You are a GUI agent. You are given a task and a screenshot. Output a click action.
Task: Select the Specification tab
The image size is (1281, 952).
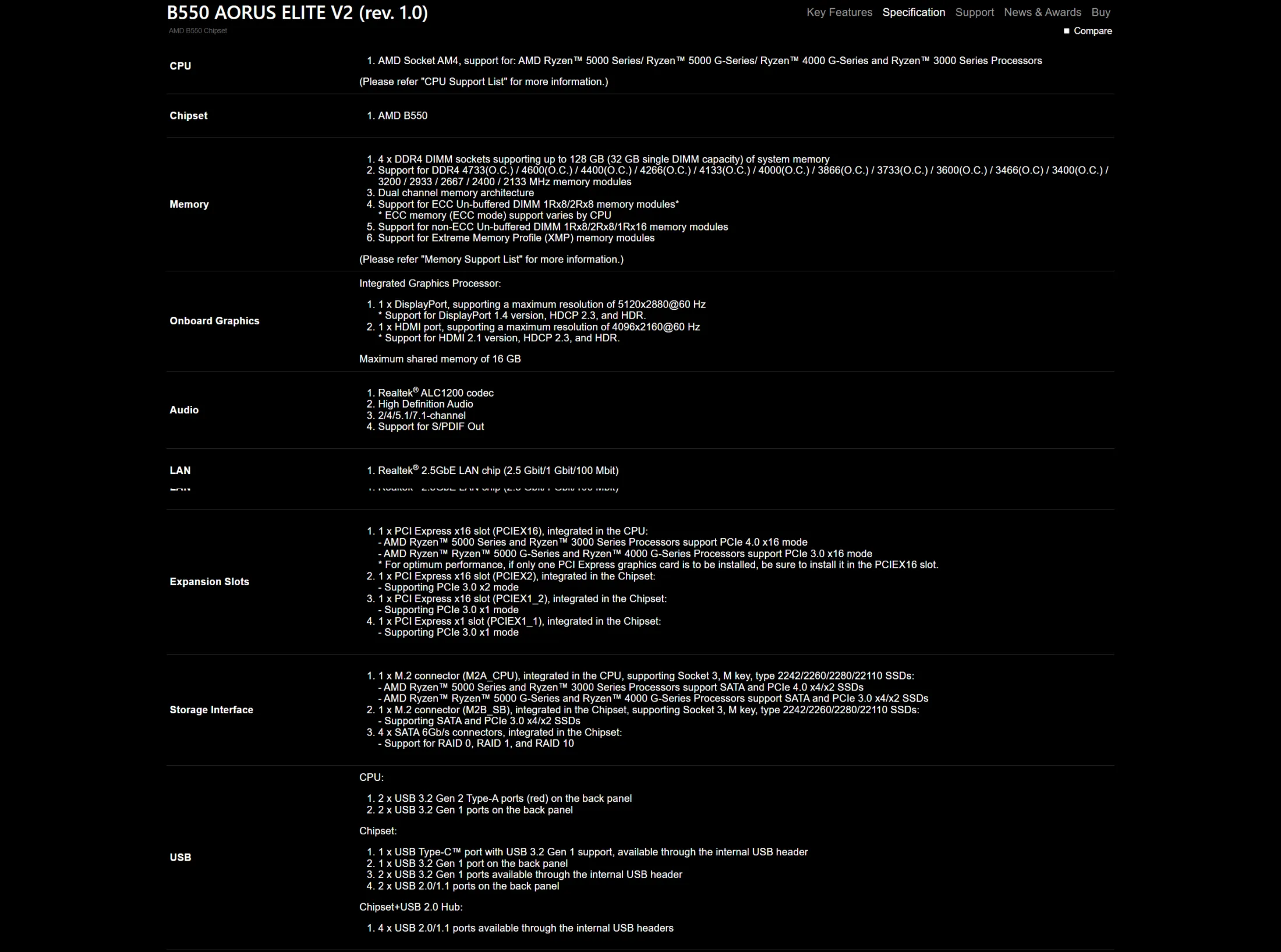click(x=914, y=12)
